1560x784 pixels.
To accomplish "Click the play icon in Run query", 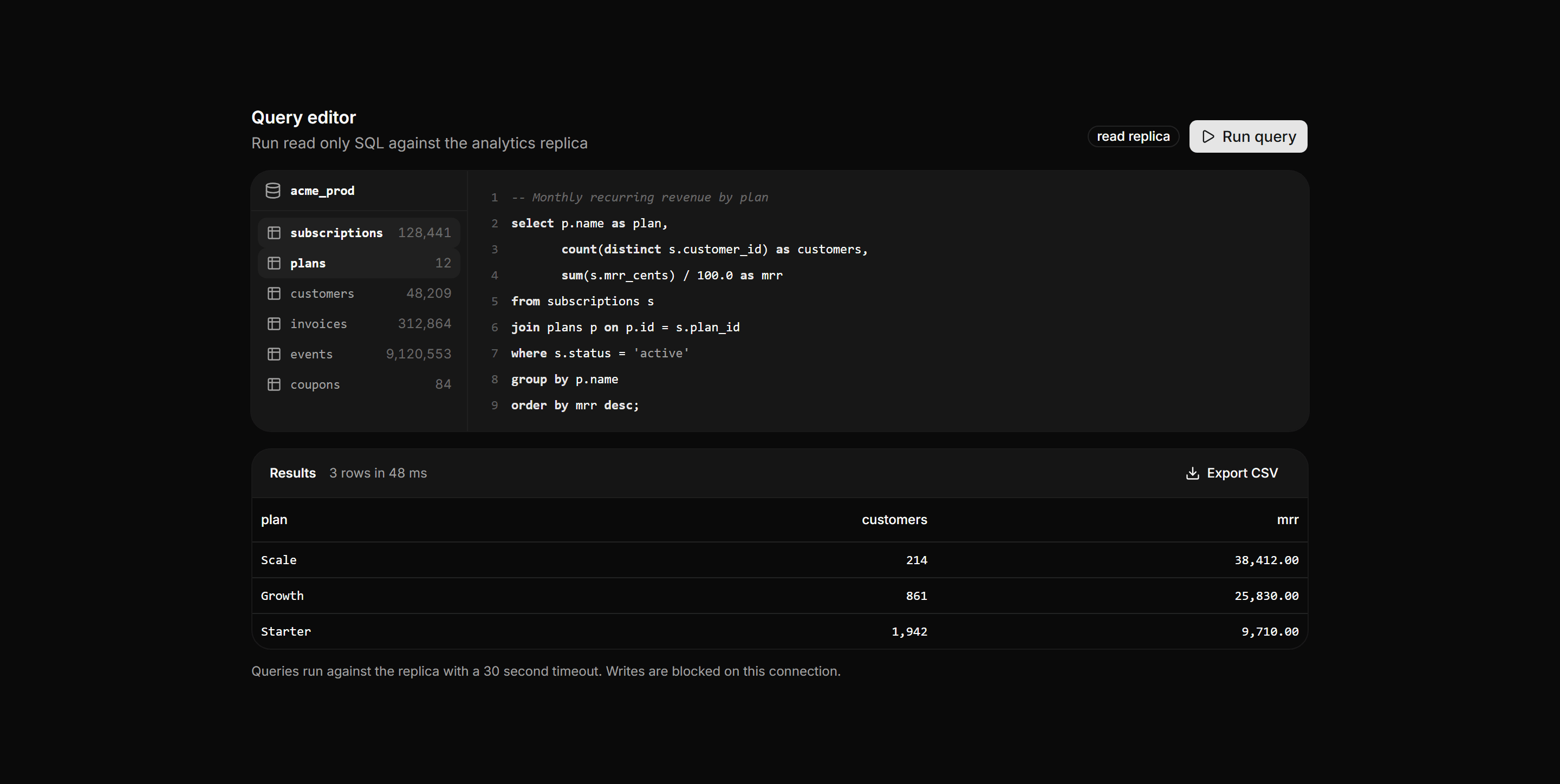I will pyautogui.click(x=1207, y=136).
